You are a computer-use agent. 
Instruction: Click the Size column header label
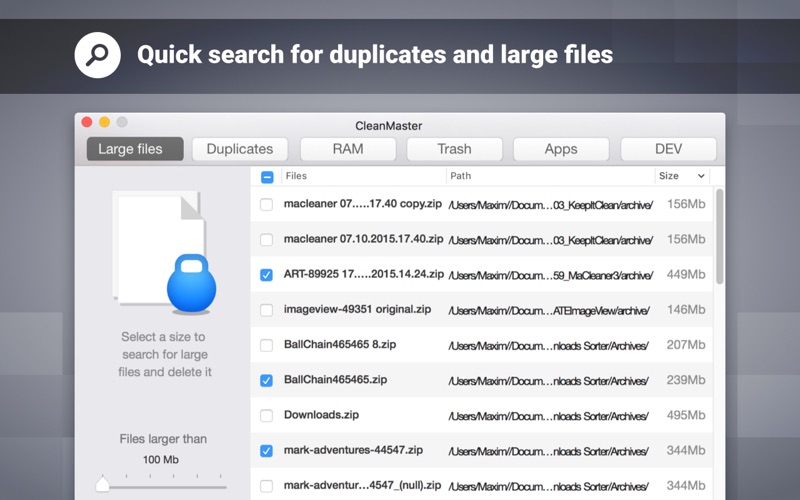668,176
